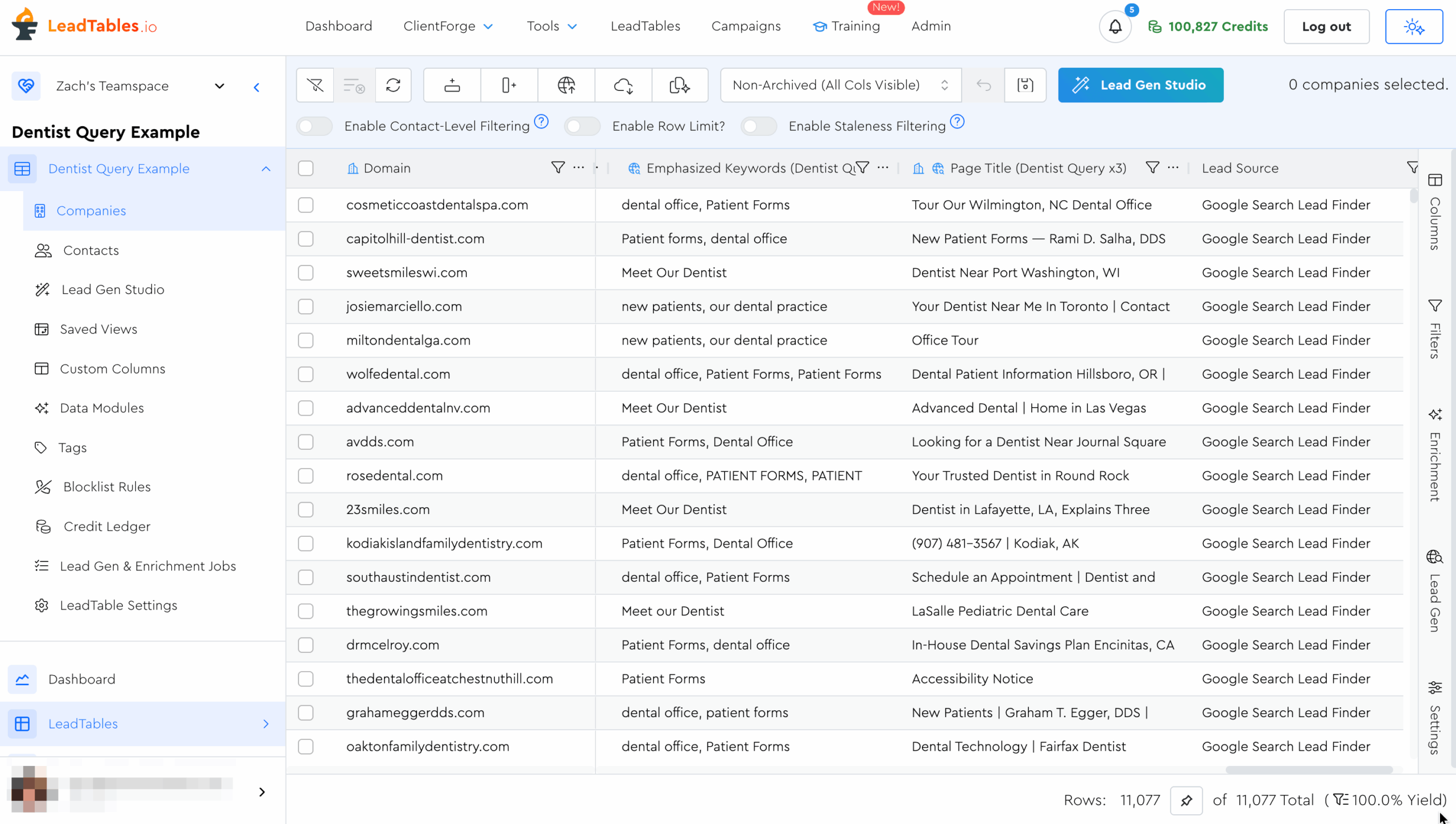1456x824 pixels.
Task: Enable Contact-Level Filtering toggle
Action: coord(315,126)
